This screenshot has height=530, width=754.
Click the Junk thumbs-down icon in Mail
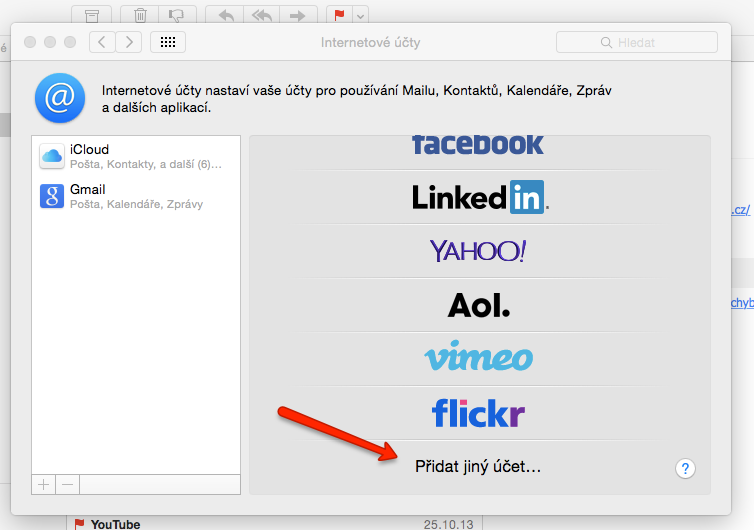[x=177, y=15]
